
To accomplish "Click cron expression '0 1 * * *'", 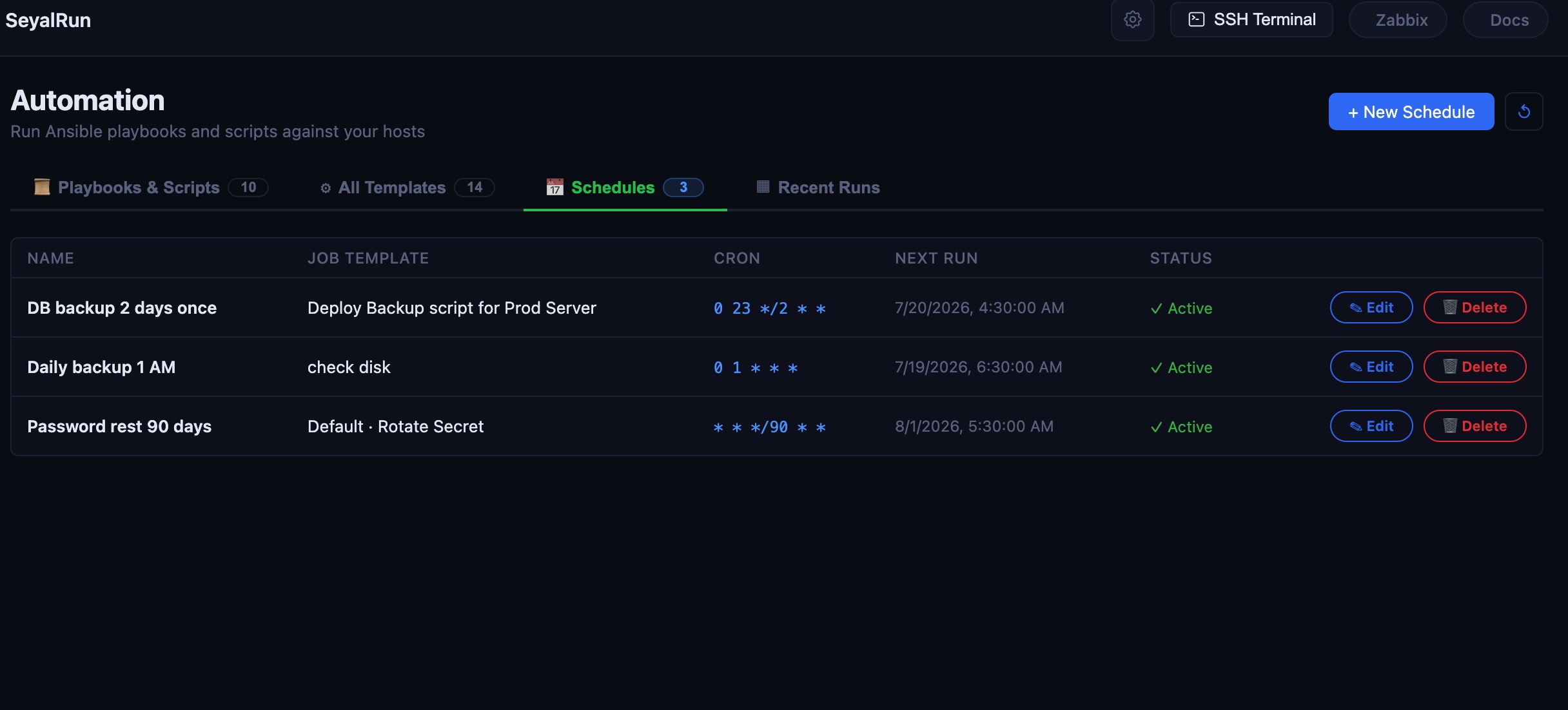I will tap(756, 368).
